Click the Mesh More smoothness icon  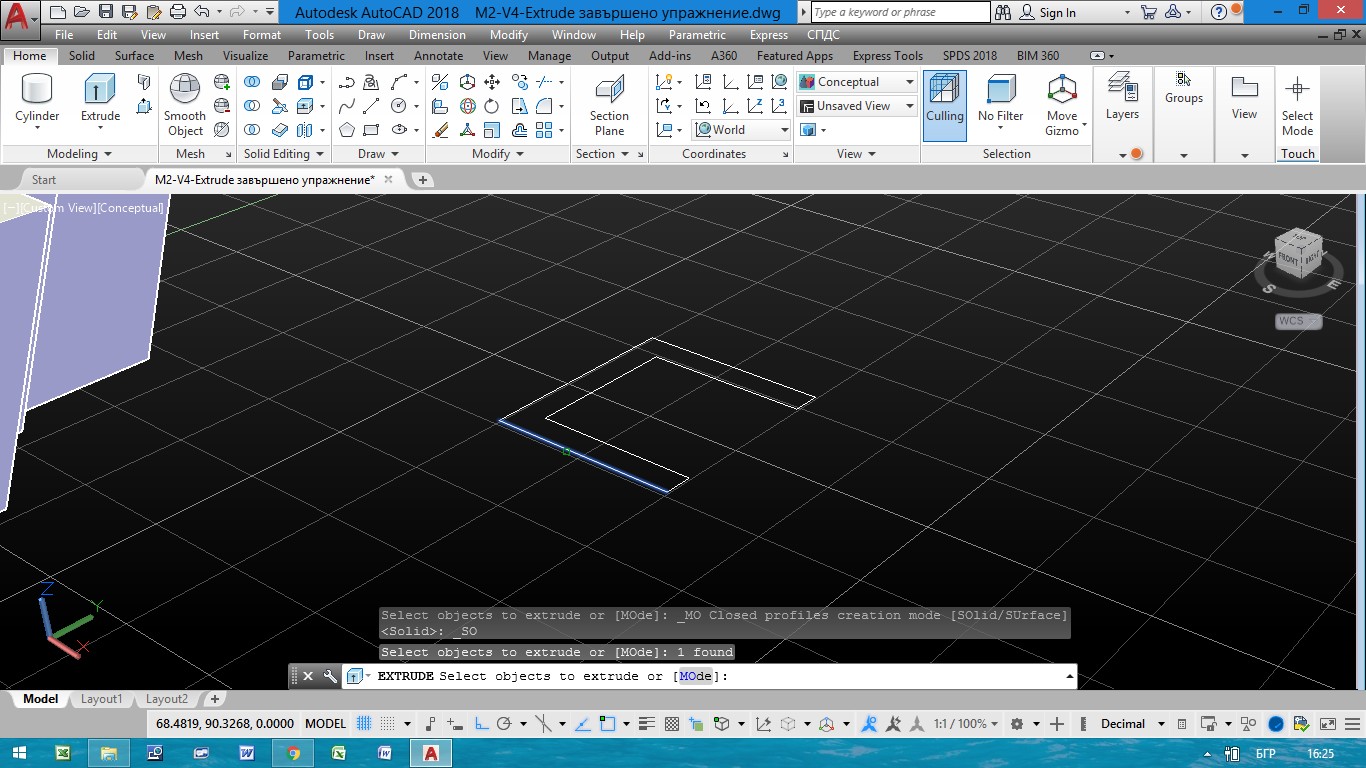222,82
